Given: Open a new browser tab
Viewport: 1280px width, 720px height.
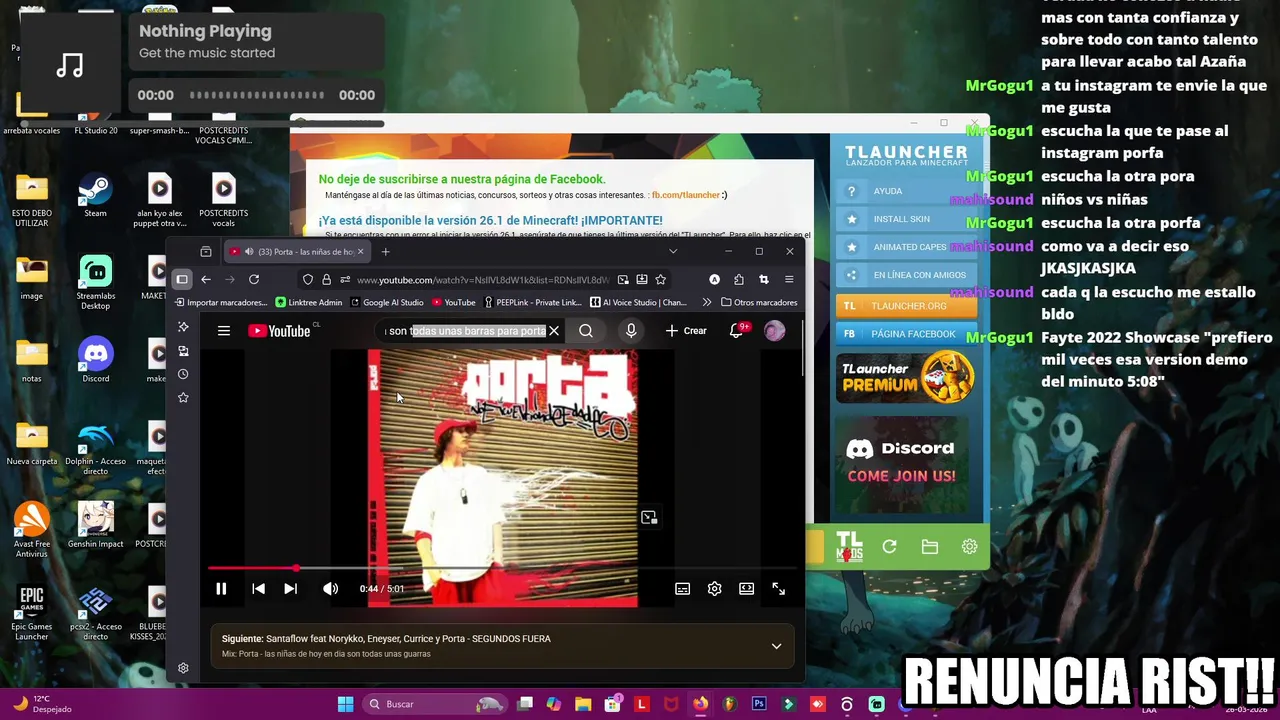Looking at the screenshot, I should point(385,251).
